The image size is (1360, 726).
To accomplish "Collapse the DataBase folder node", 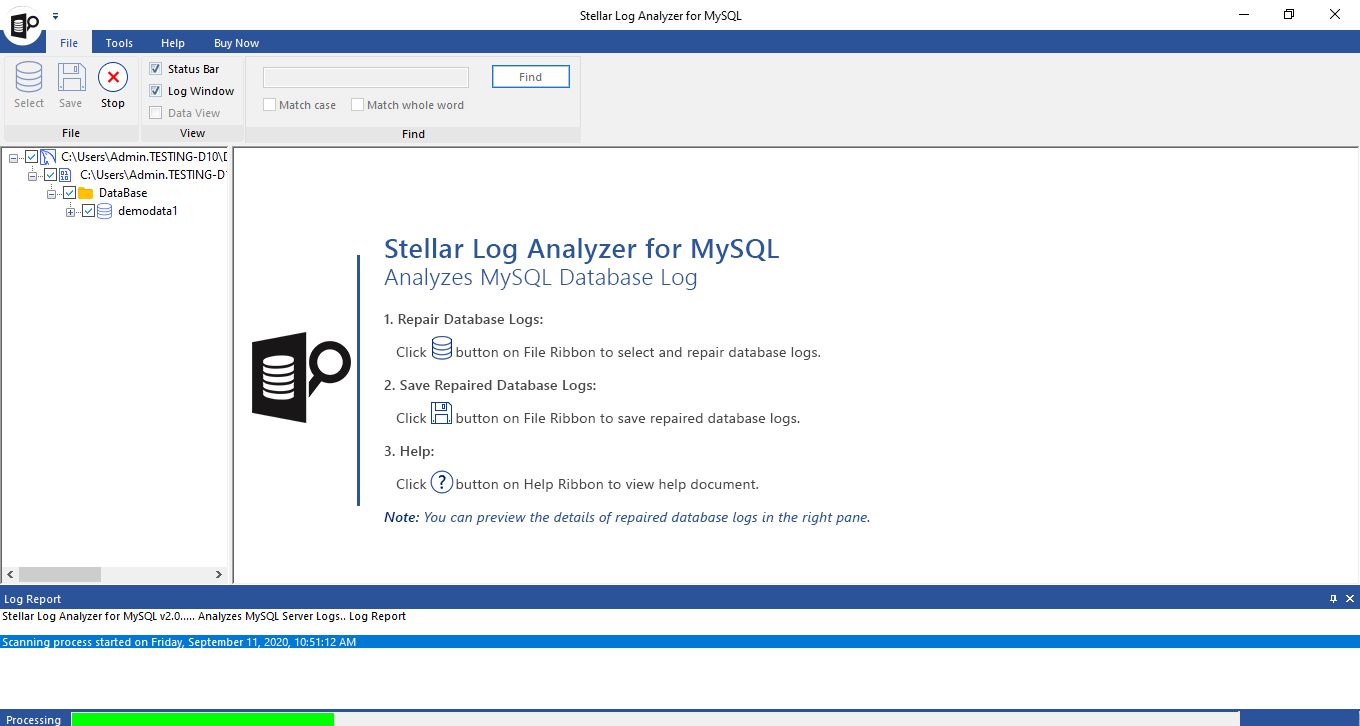I will [x=51, y=193].
